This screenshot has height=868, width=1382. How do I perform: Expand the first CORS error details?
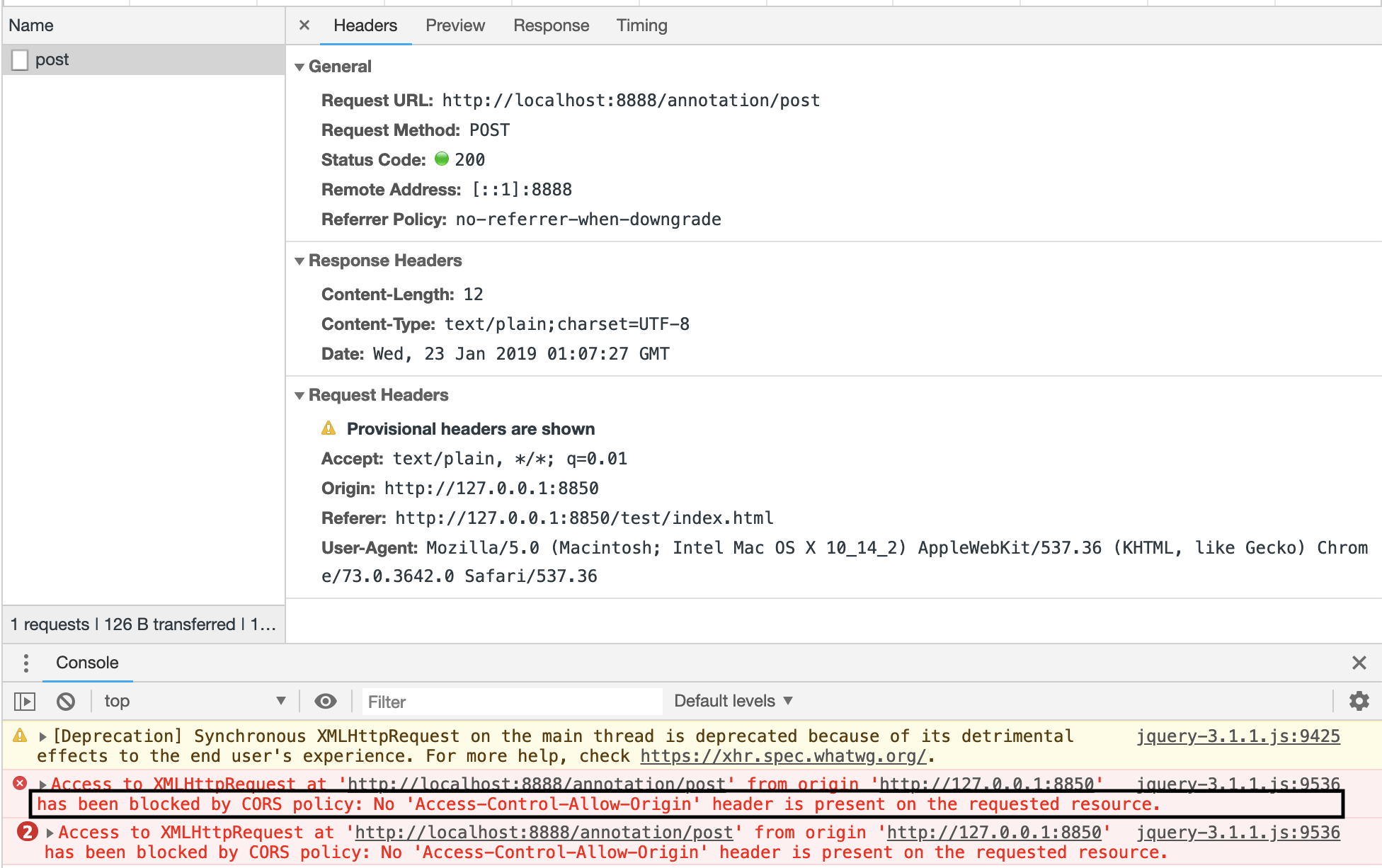coord(42,784)
